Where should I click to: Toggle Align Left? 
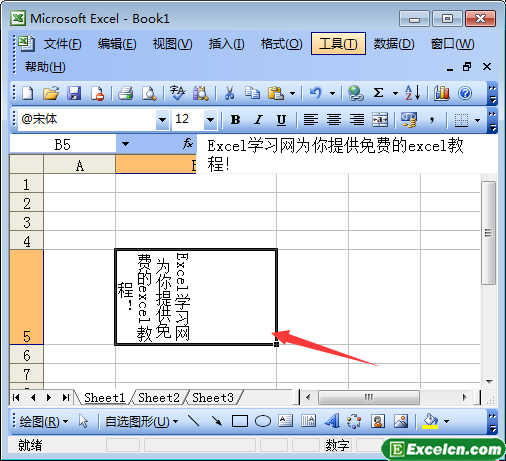click(311, 119)
